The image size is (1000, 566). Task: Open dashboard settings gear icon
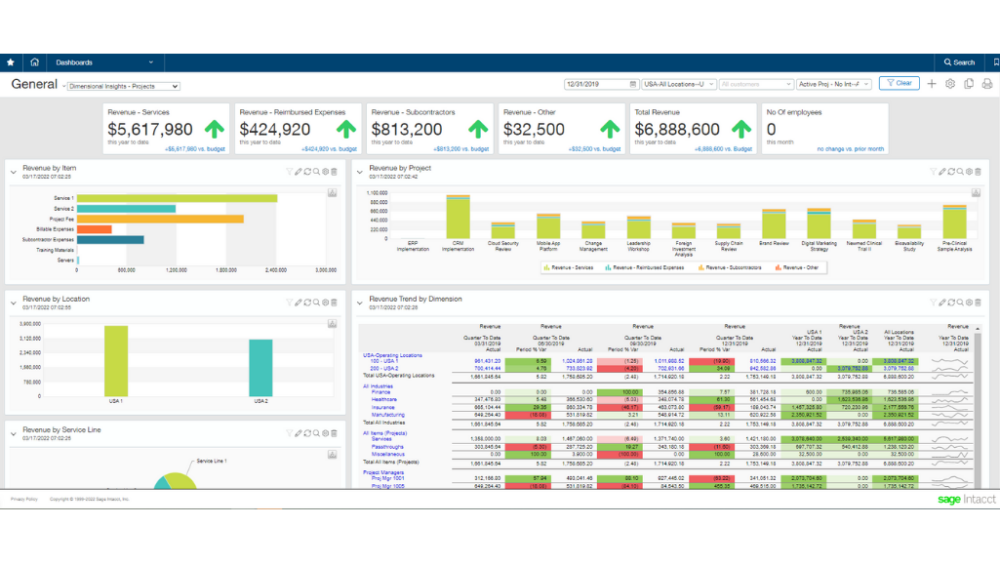(x=950, y=84)
